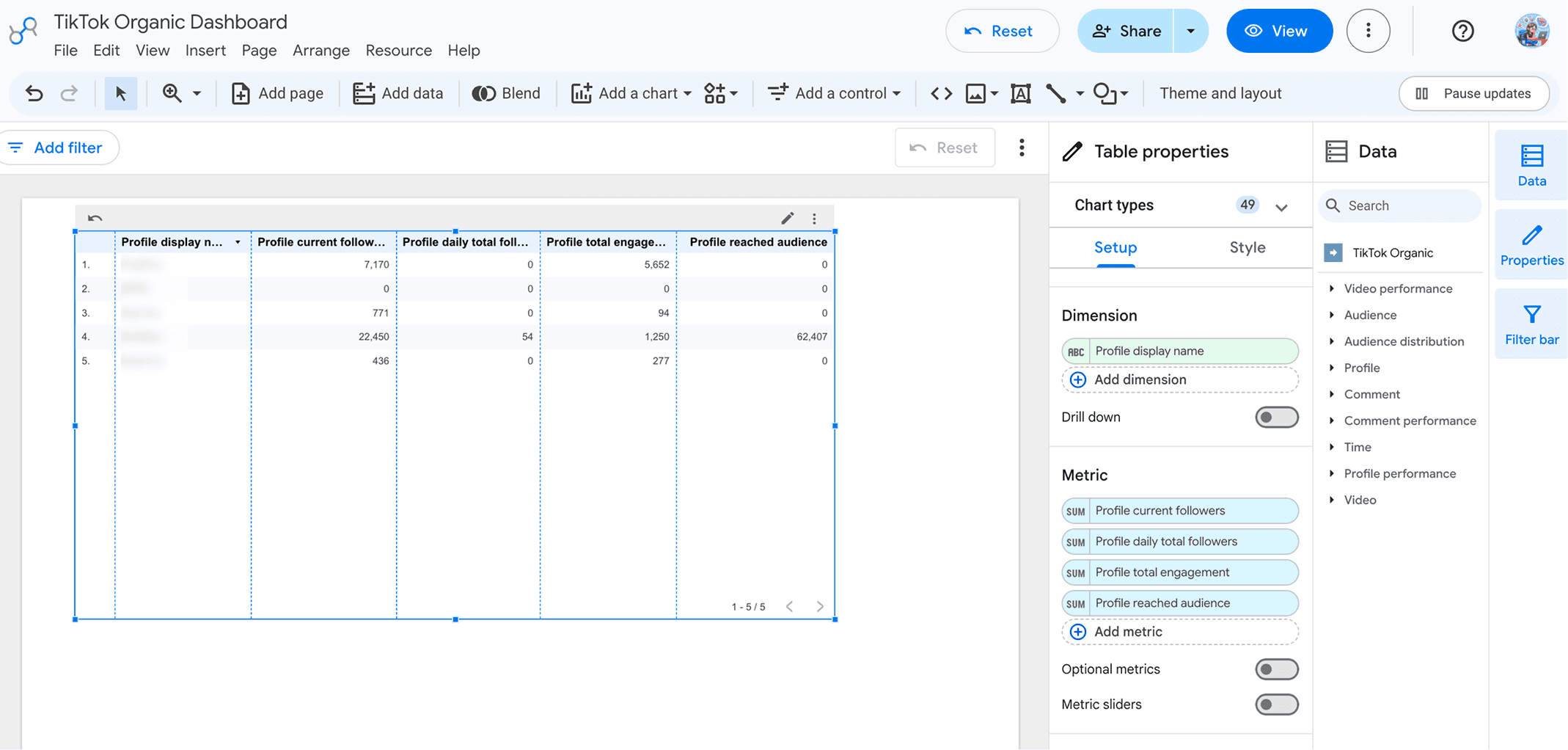
Task: Click the filter bar three-dot menu
Action: click(1022, 148)
